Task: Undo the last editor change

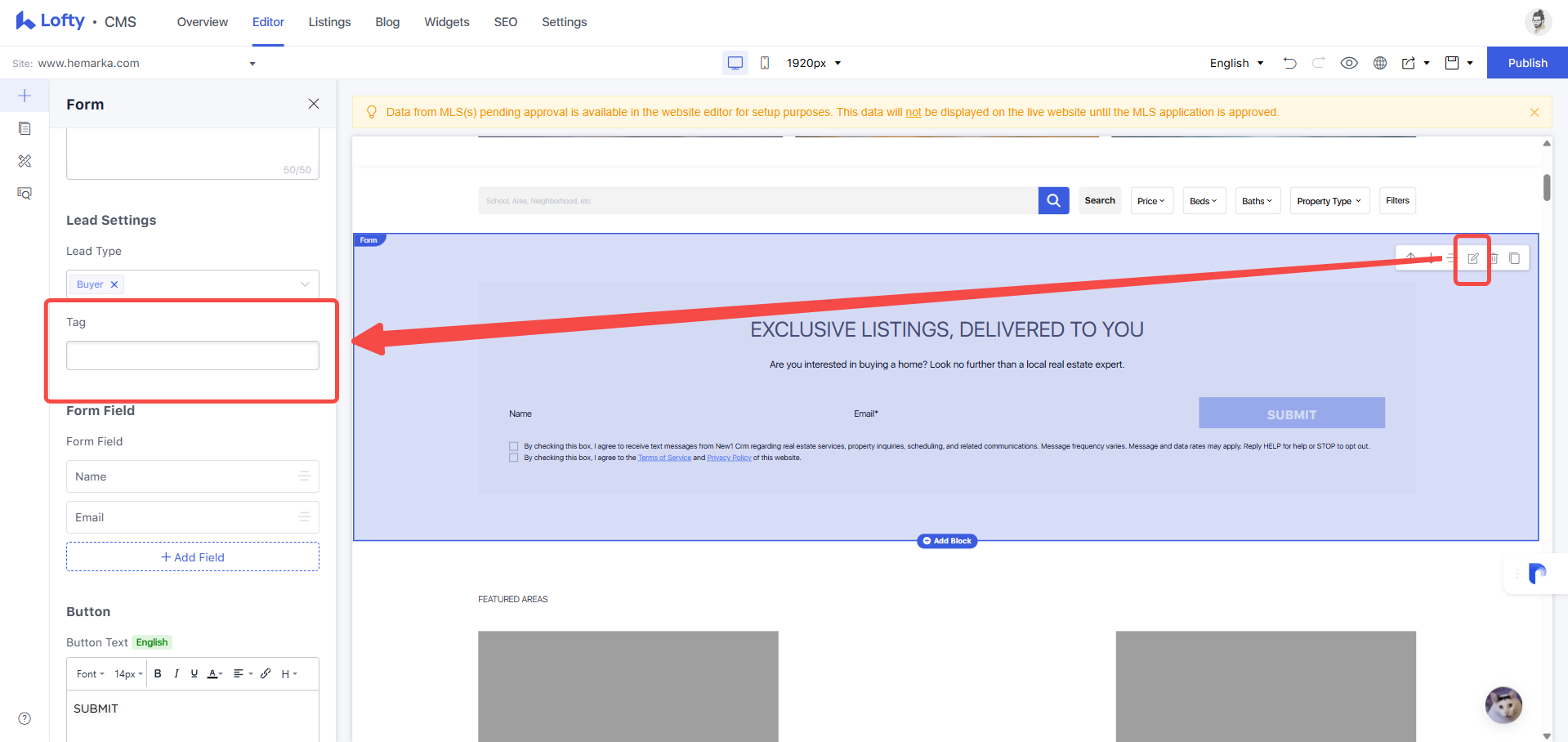Action: (x=1289, y=63)
